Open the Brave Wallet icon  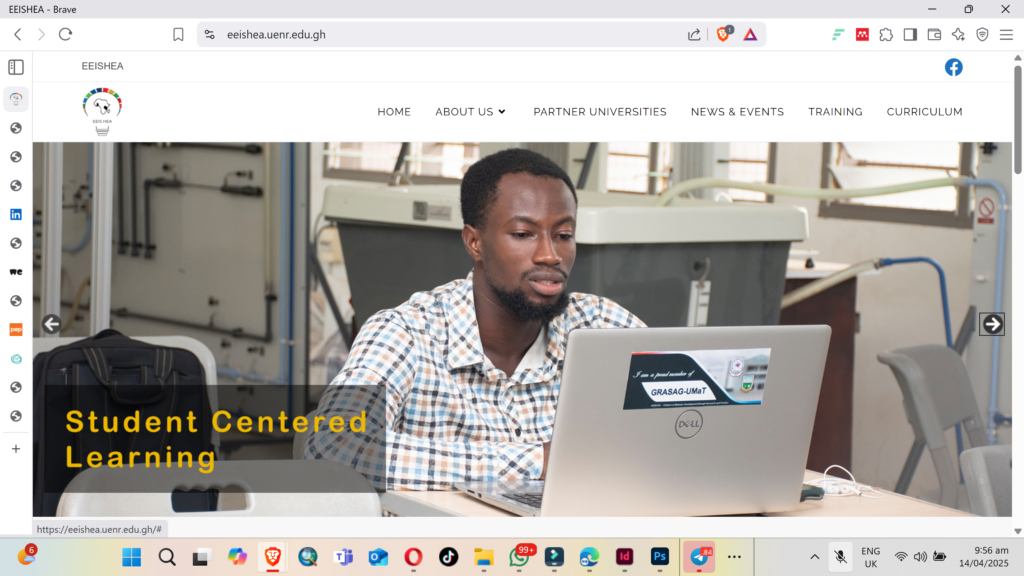click(934, 35)
